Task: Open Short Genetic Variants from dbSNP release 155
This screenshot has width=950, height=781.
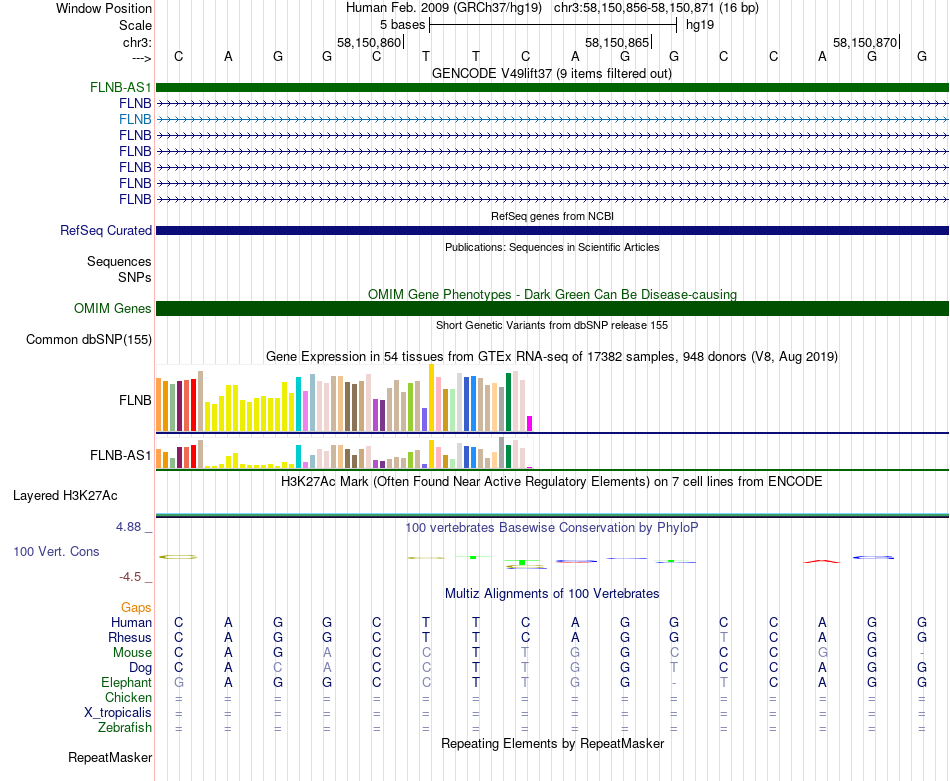Action: (552, 325)
